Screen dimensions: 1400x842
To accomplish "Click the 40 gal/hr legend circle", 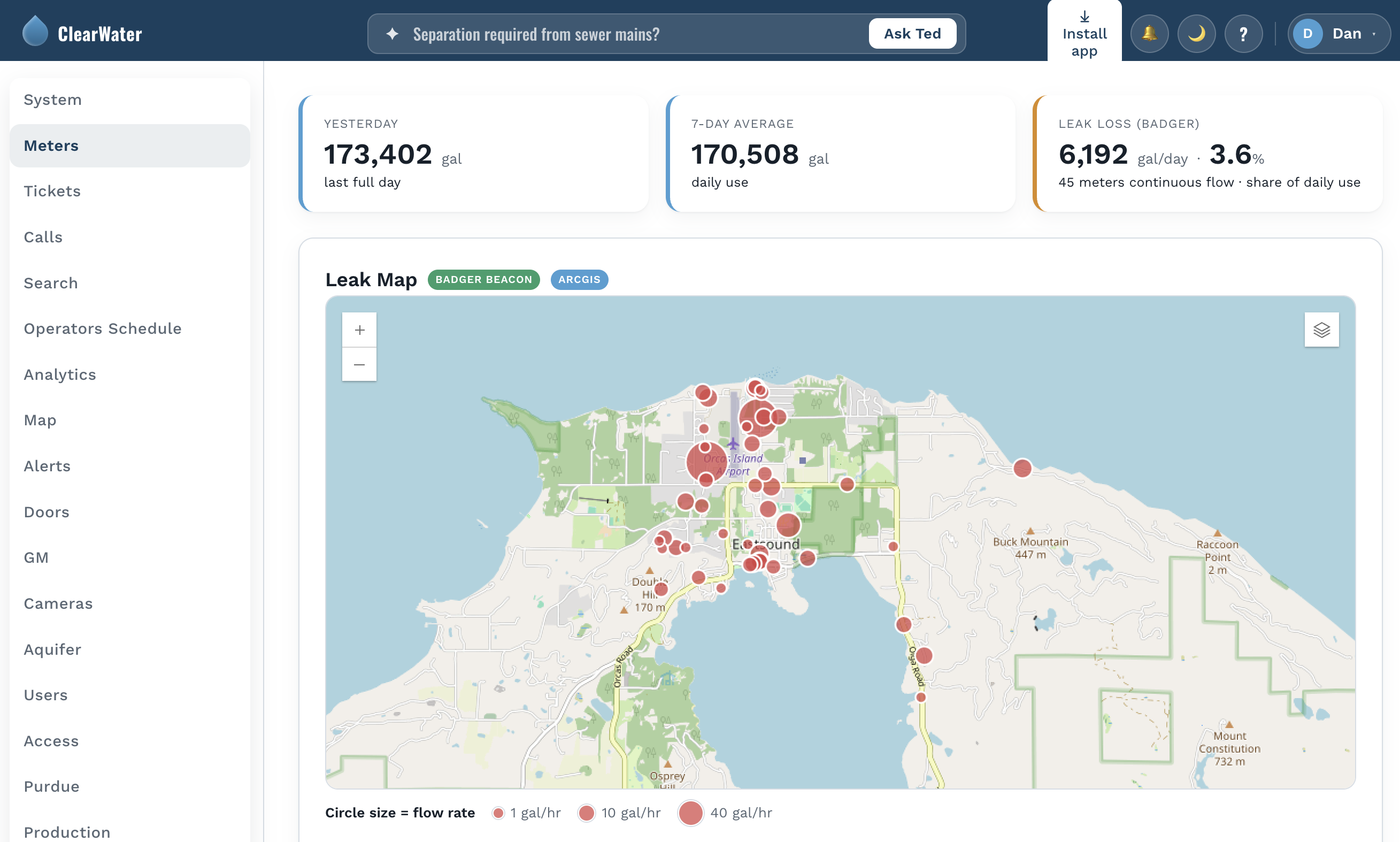I will pos(691,813).
